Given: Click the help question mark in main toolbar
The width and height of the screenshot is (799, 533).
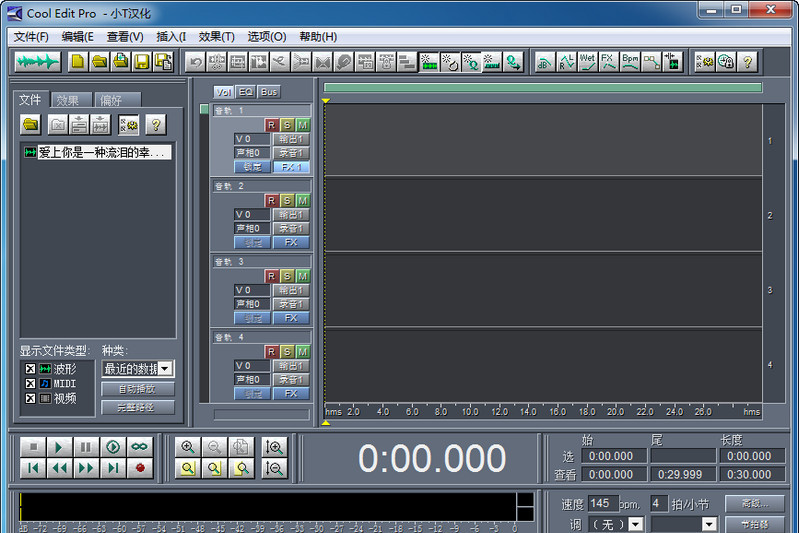Looking at the screenshot, I should tap(748, 62).
